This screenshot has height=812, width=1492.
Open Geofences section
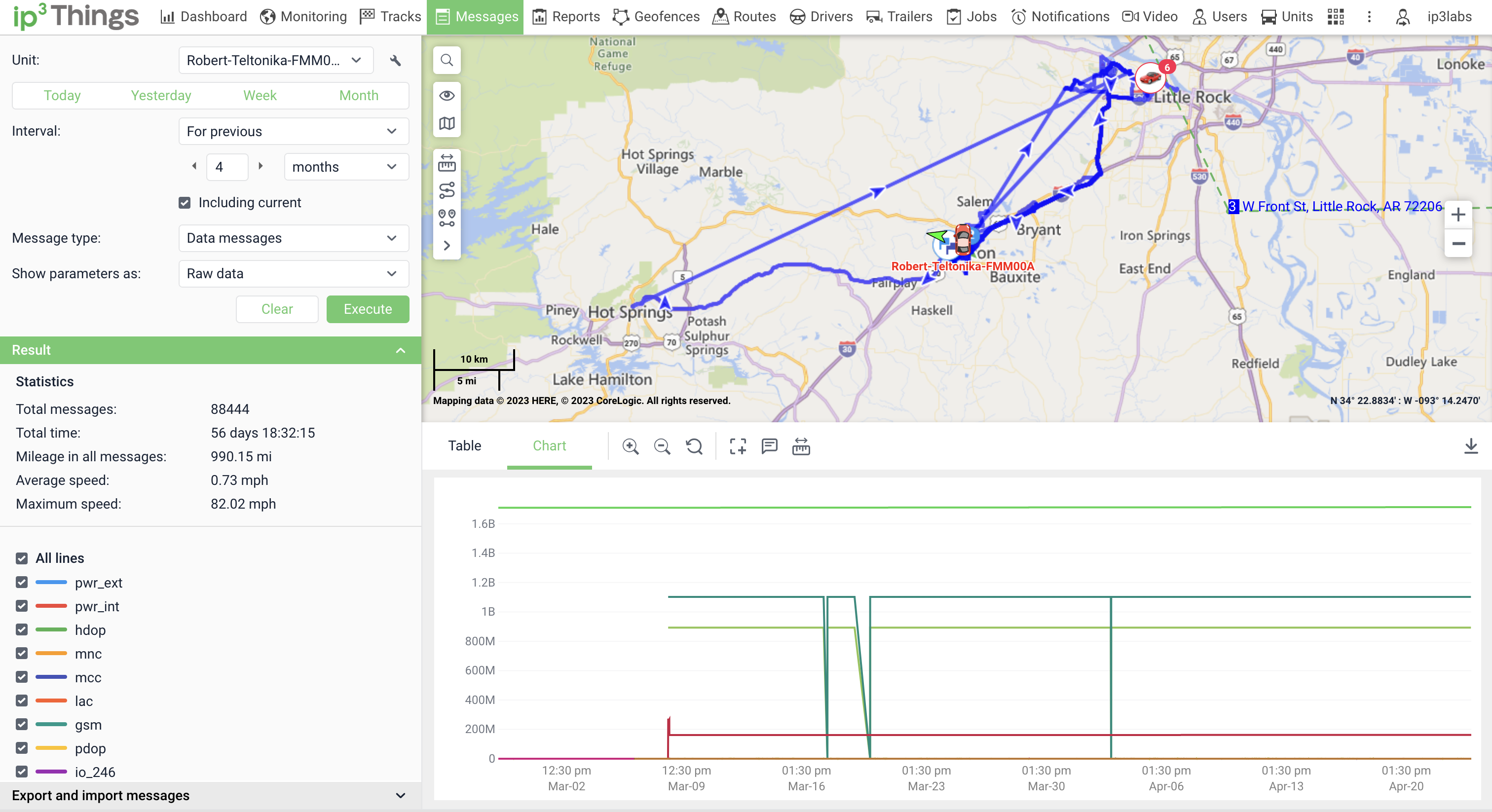[x=656, y=17]
